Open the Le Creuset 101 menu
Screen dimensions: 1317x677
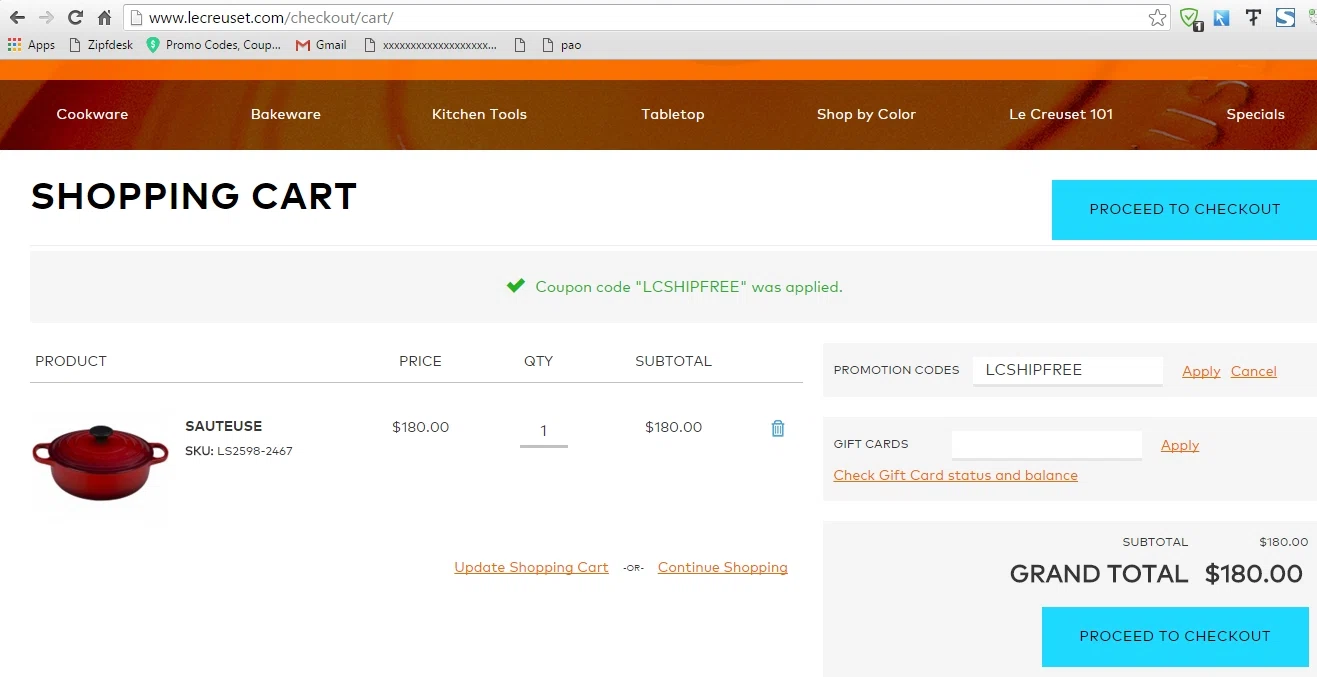1061,114
